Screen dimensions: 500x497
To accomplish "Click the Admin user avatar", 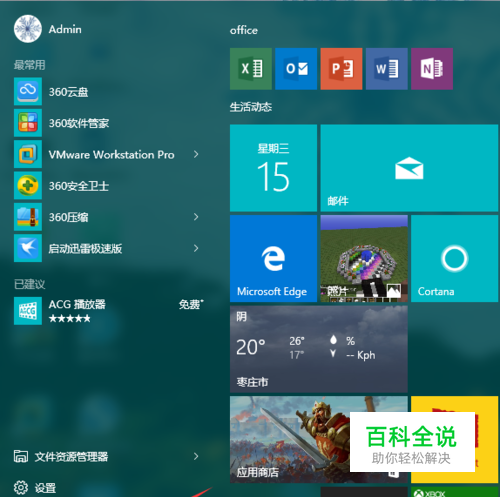I will [28, 29].
